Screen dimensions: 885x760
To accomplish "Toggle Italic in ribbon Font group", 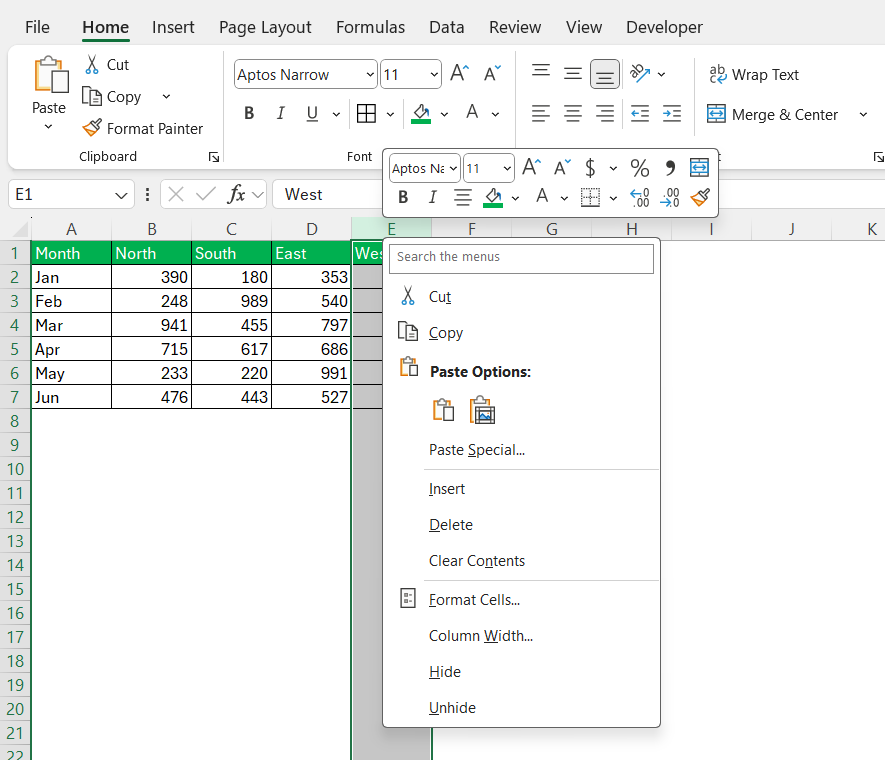I will coord(281,113).
